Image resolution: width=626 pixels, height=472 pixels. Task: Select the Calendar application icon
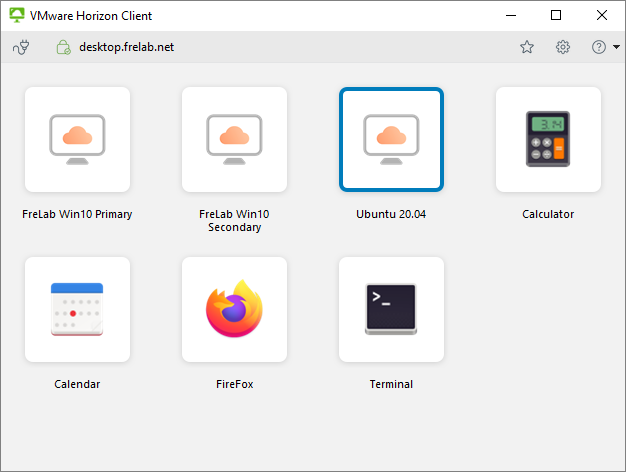click(77, 309)
